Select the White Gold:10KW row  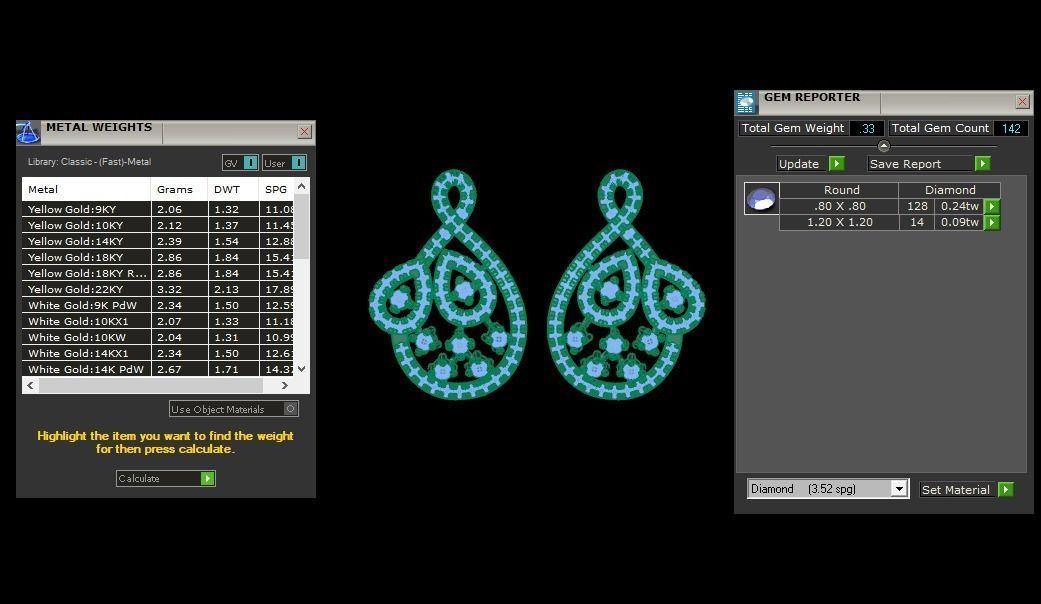coord(157,337)
